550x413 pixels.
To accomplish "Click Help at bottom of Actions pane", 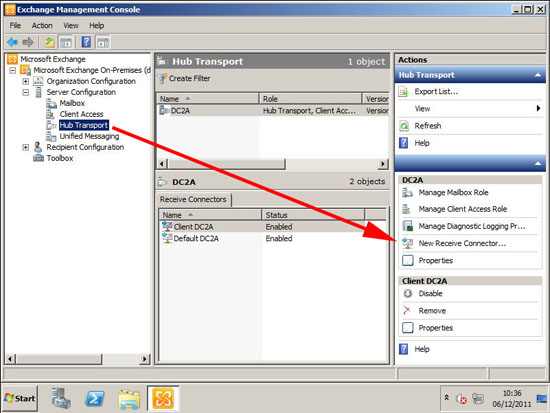I will 422,349.
